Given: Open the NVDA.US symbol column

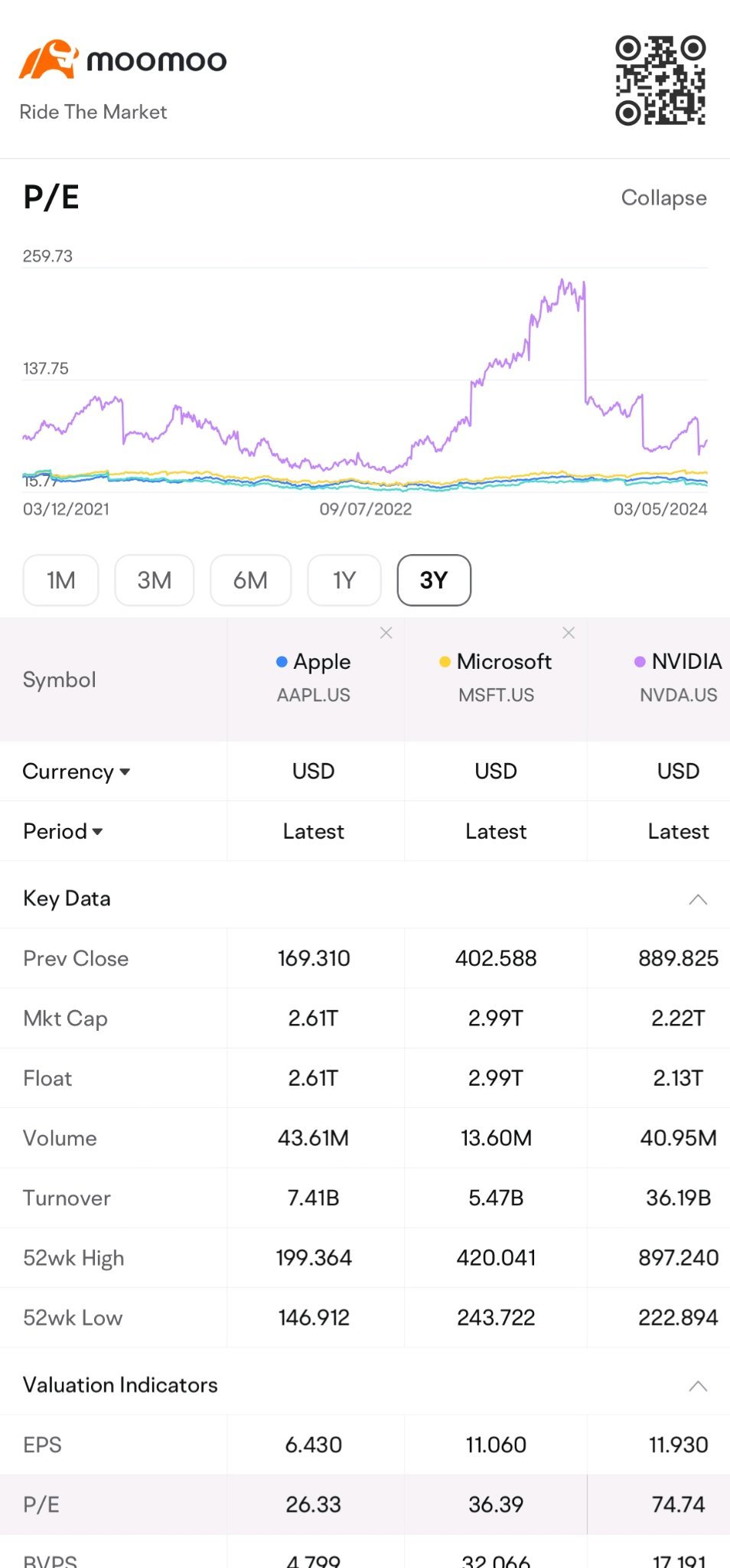Looking at the screenshot, I should (x=678, y=678).
